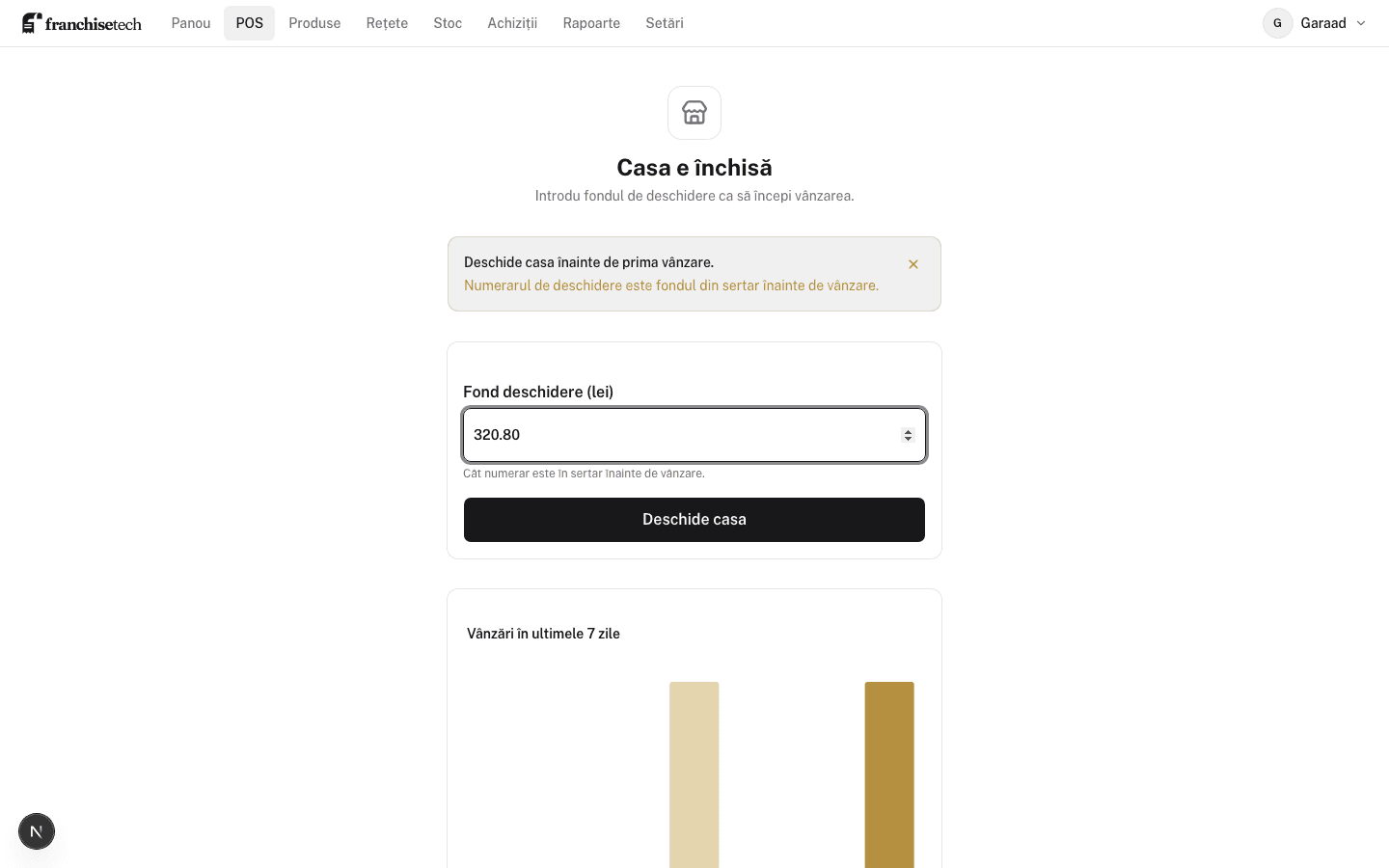Click the dark gold sales bar
Screen dimensions: 1389x868
889,774
